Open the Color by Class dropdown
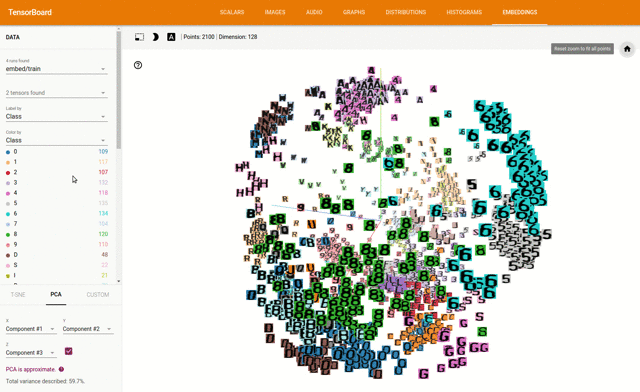Image resolution: width=640 pixels, height=392 pixels. pos(56,140)
